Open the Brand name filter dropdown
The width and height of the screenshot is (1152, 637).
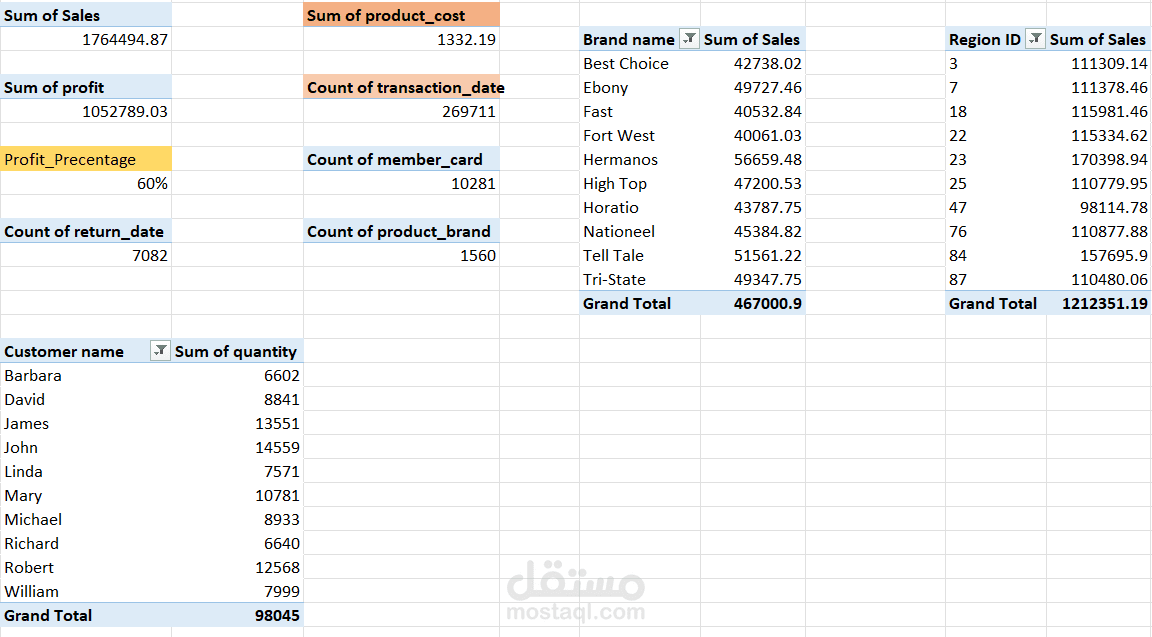tap(688, 39)
